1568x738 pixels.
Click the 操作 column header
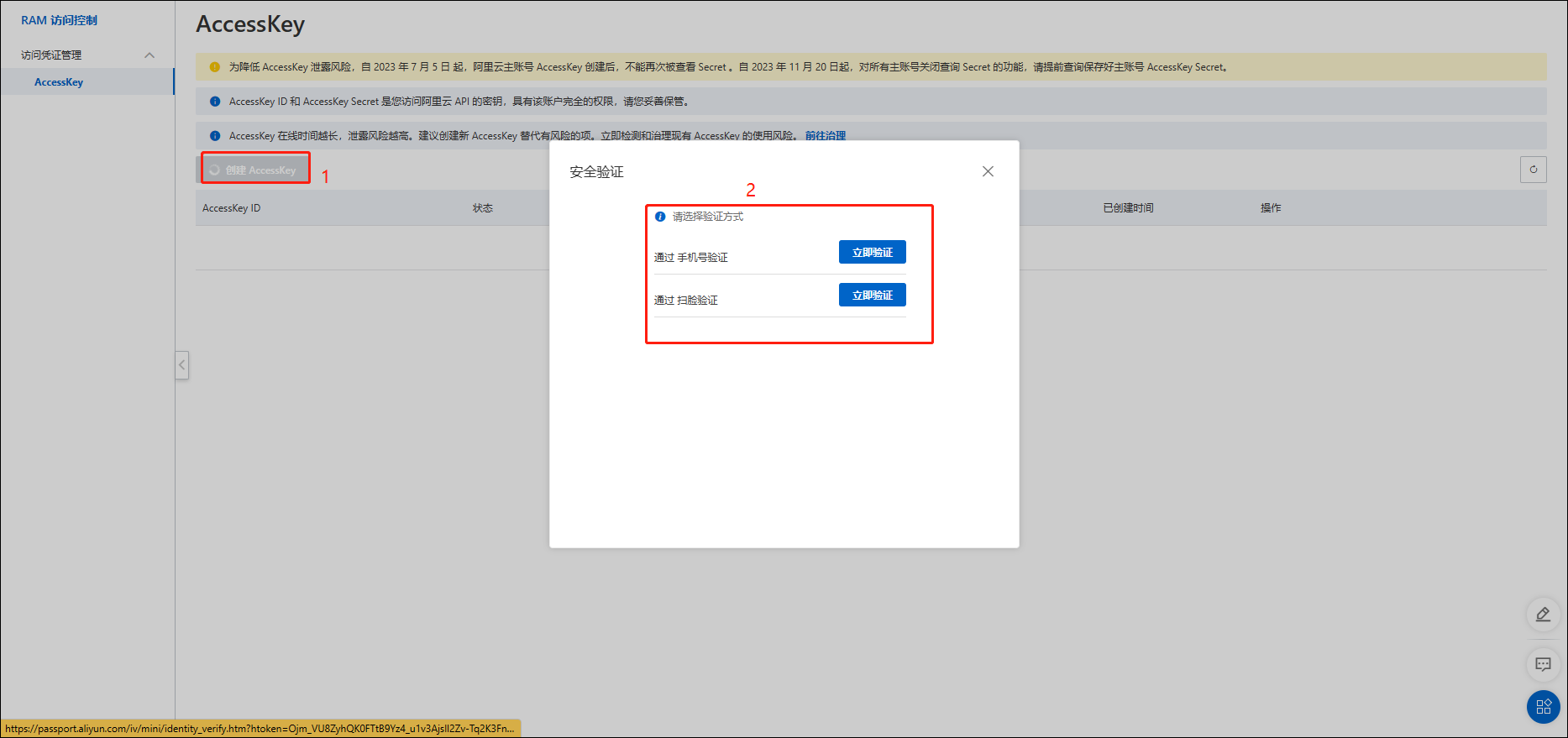pos(1270,208)
